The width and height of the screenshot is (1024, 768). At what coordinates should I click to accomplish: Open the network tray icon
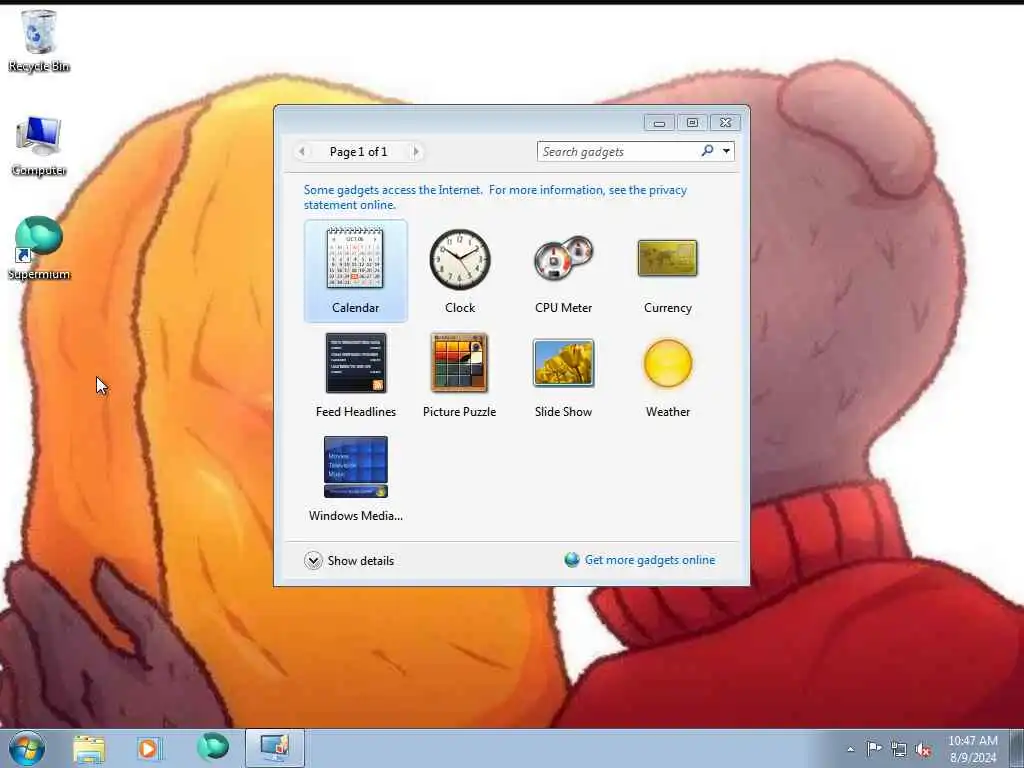(x=899, y=750)
